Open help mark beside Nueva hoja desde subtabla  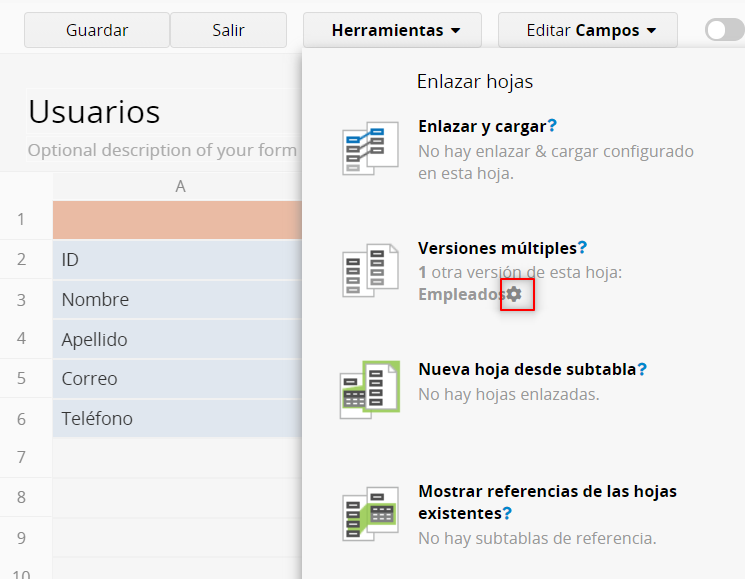click(642, 369)
